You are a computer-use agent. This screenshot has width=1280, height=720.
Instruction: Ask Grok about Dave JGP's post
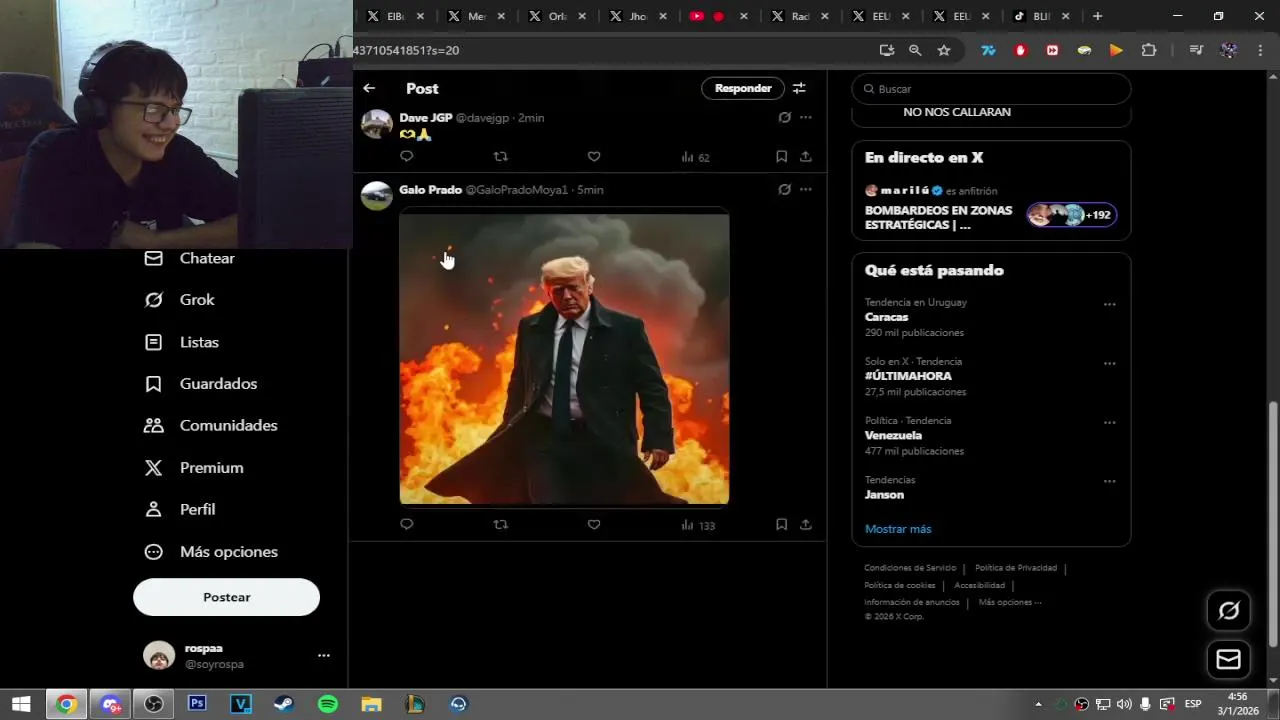pyautogui.click(x=784, y=118)
